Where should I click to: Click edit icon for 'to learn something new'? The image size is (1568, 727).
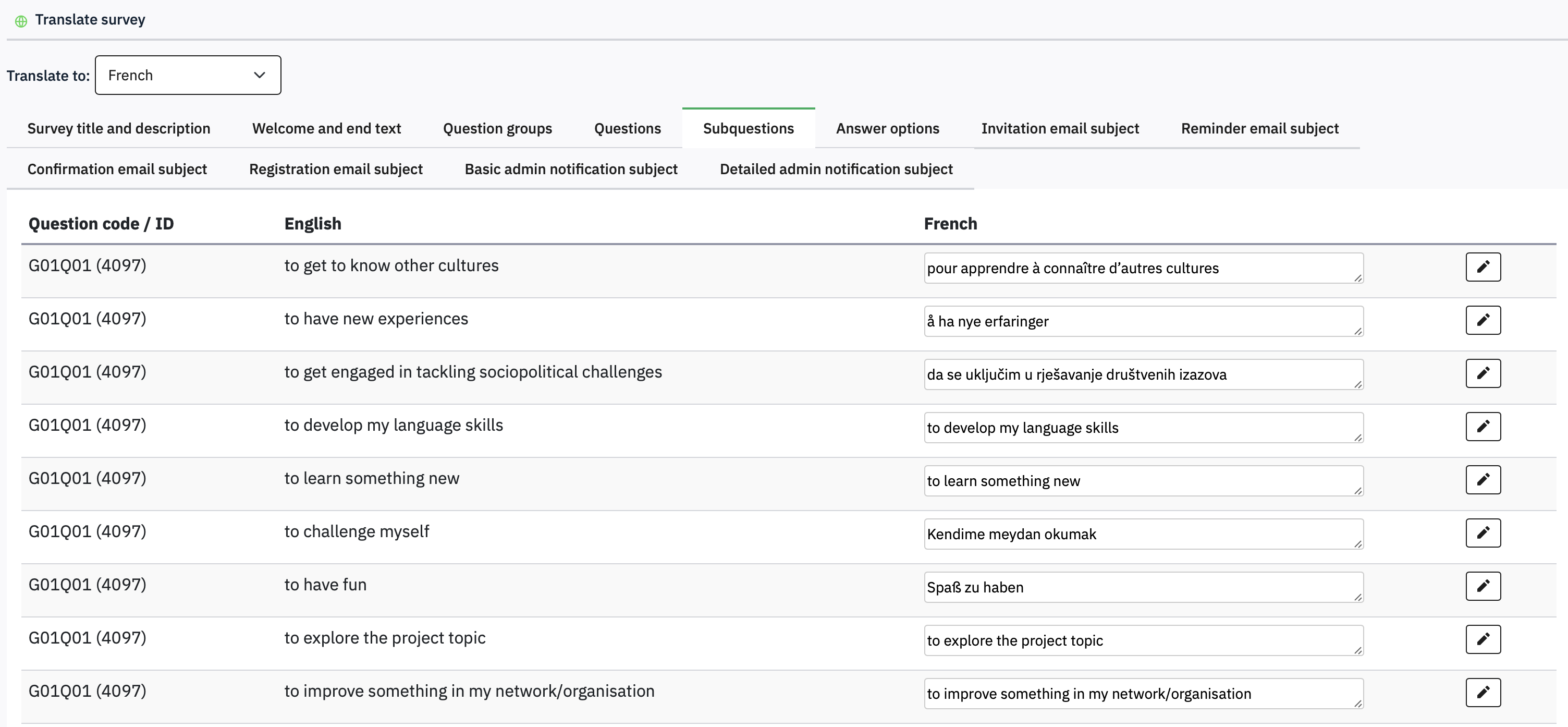(x=1483, y=479)
